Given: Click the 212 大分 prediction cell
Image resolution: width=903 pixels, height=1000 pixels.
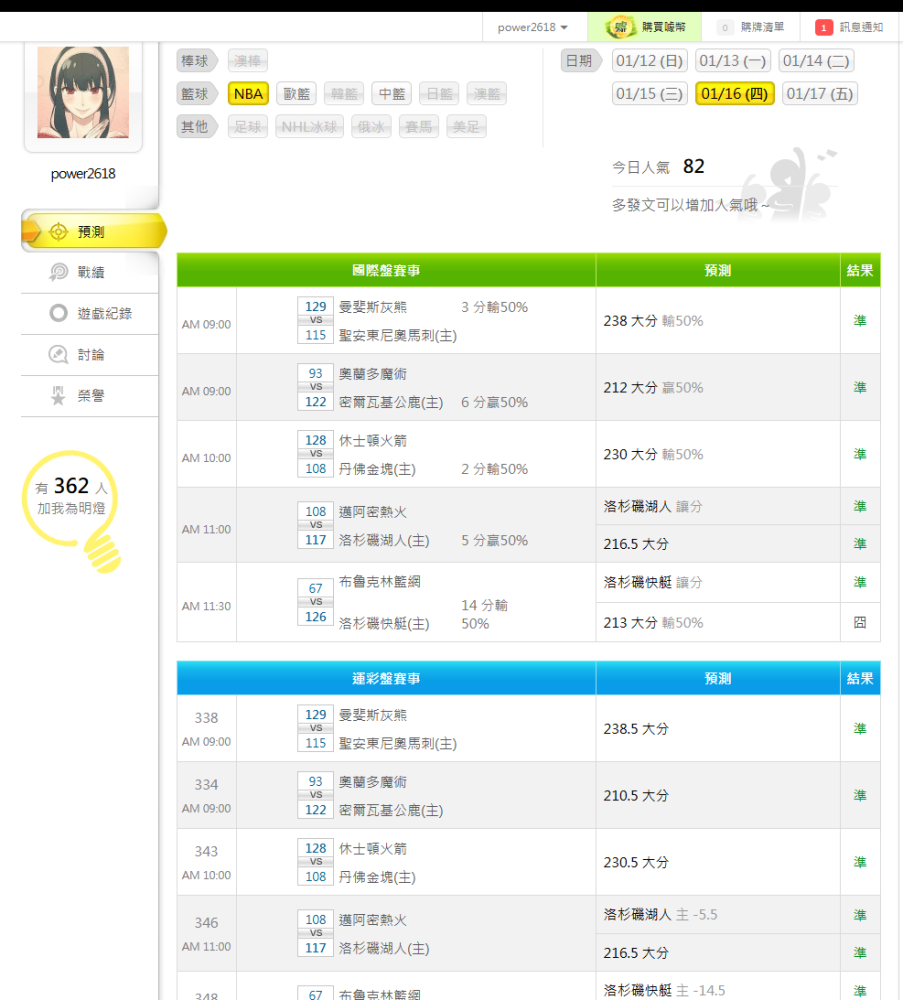Looking at the screenshot, I should pyautogui.click(x=718, y=388).
